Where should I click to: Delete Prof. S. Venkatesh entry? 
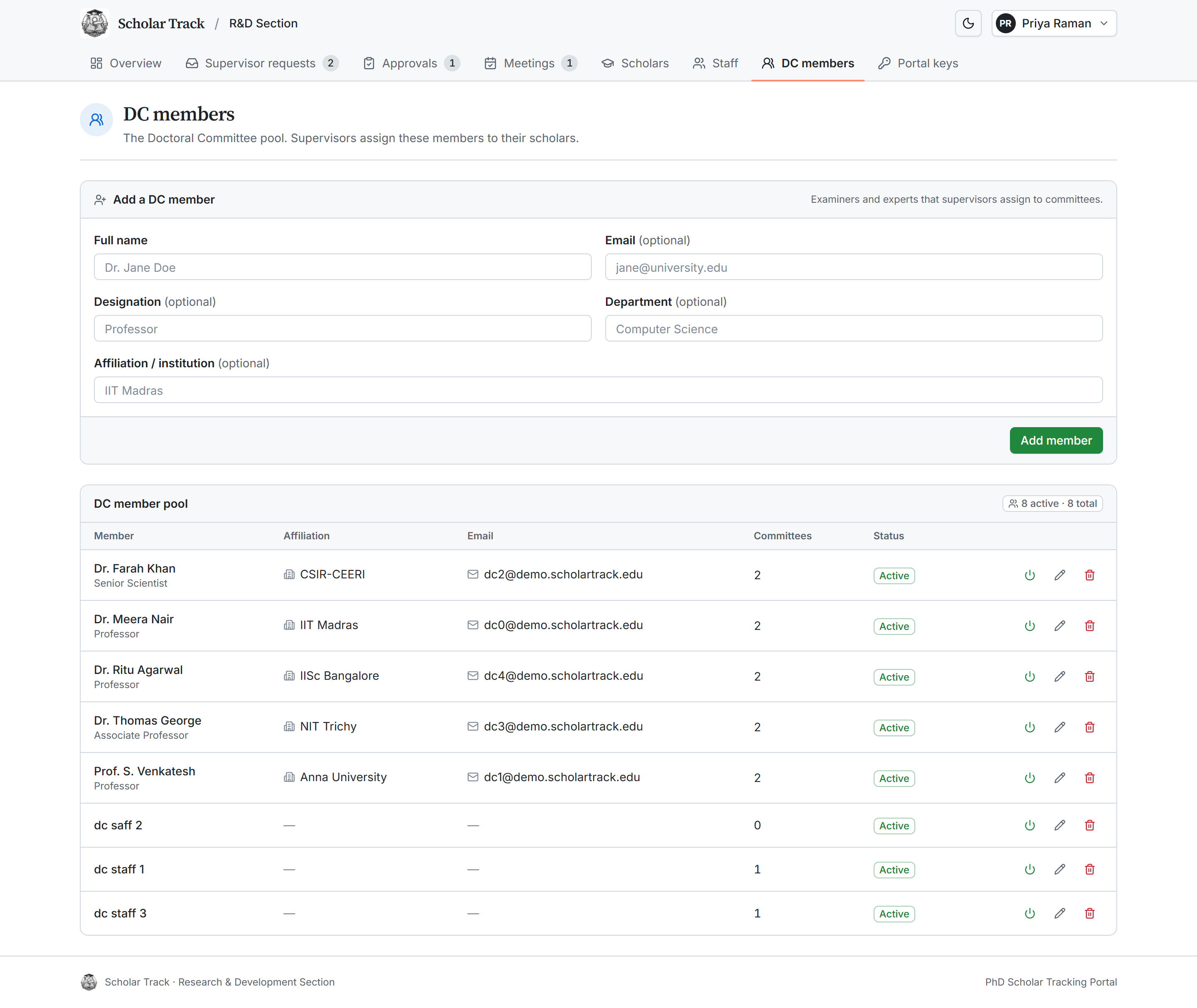click(x=1089, y=778)
